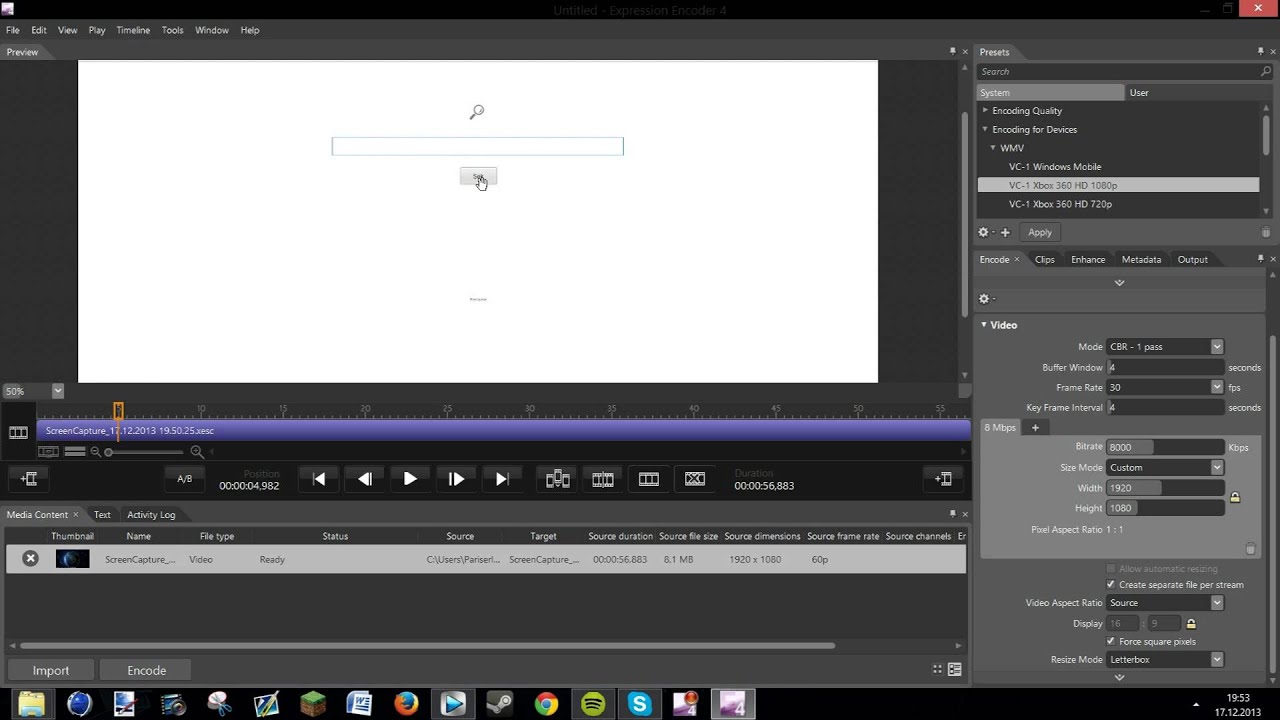1280x720 pixels.
Task: Collapse the WMV preset group
Action: click(993, 148)
